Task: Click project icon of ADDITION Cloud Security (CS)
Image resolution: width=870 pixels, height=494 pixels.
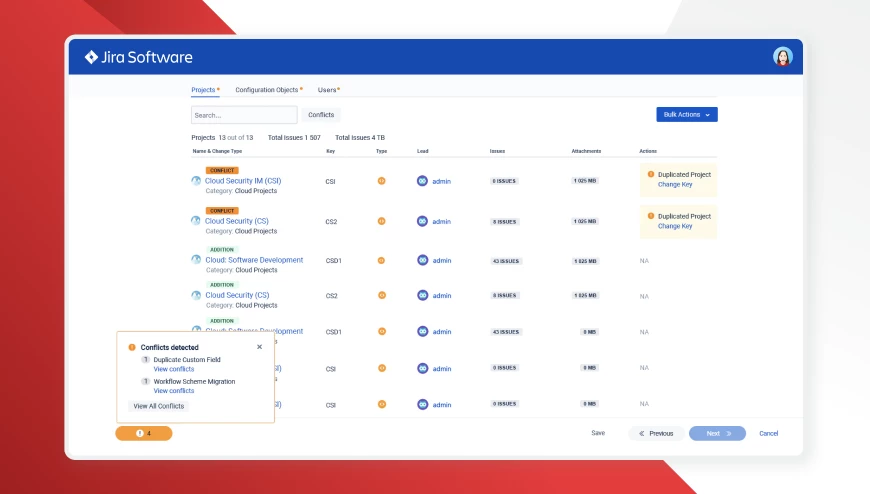Action: pos(196,295)
